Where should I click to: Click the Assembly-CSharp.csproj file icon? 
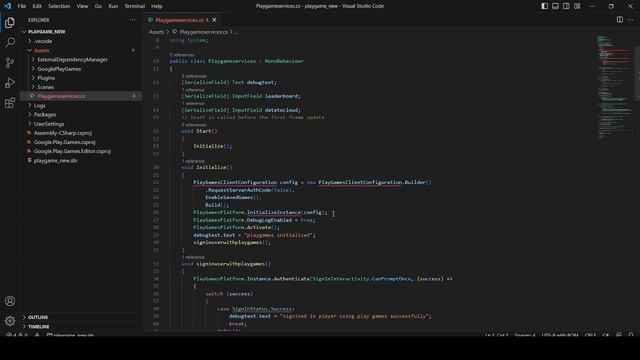click(x=29, y=133)
